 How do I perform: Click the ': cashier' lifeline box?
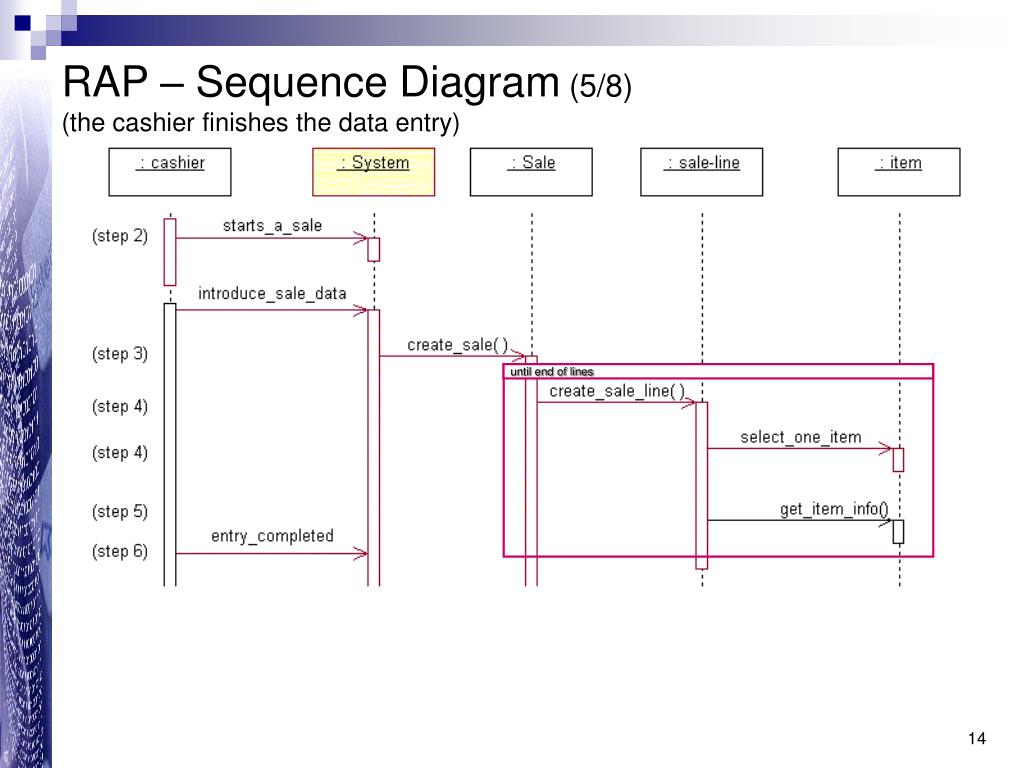pos(170,172)
